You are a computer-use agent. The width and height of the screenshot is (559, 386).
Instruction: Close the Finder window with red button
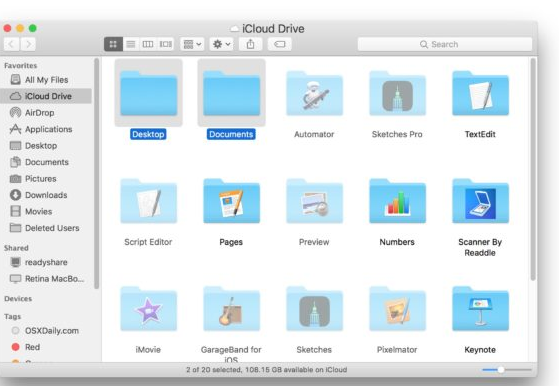point(7,28)
